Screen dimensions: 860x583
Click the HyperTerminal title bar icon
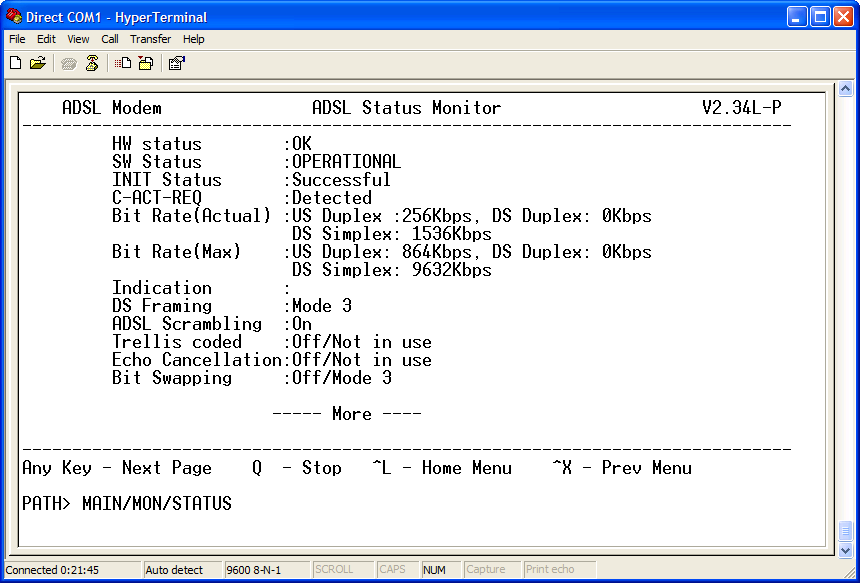[14, 16]
